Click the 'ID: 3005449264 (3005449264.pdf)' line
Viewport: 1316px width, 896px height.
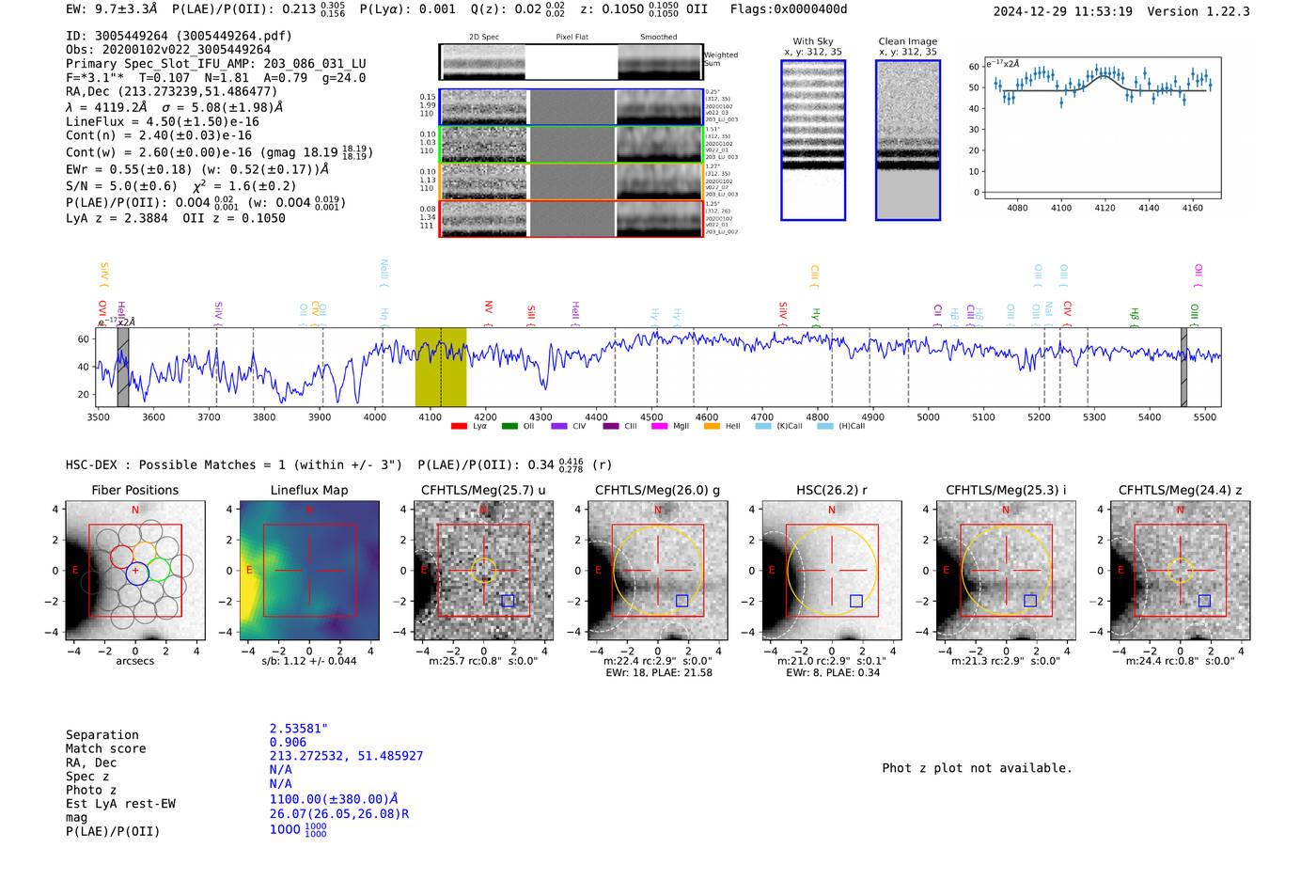click(x=179, y=36)
